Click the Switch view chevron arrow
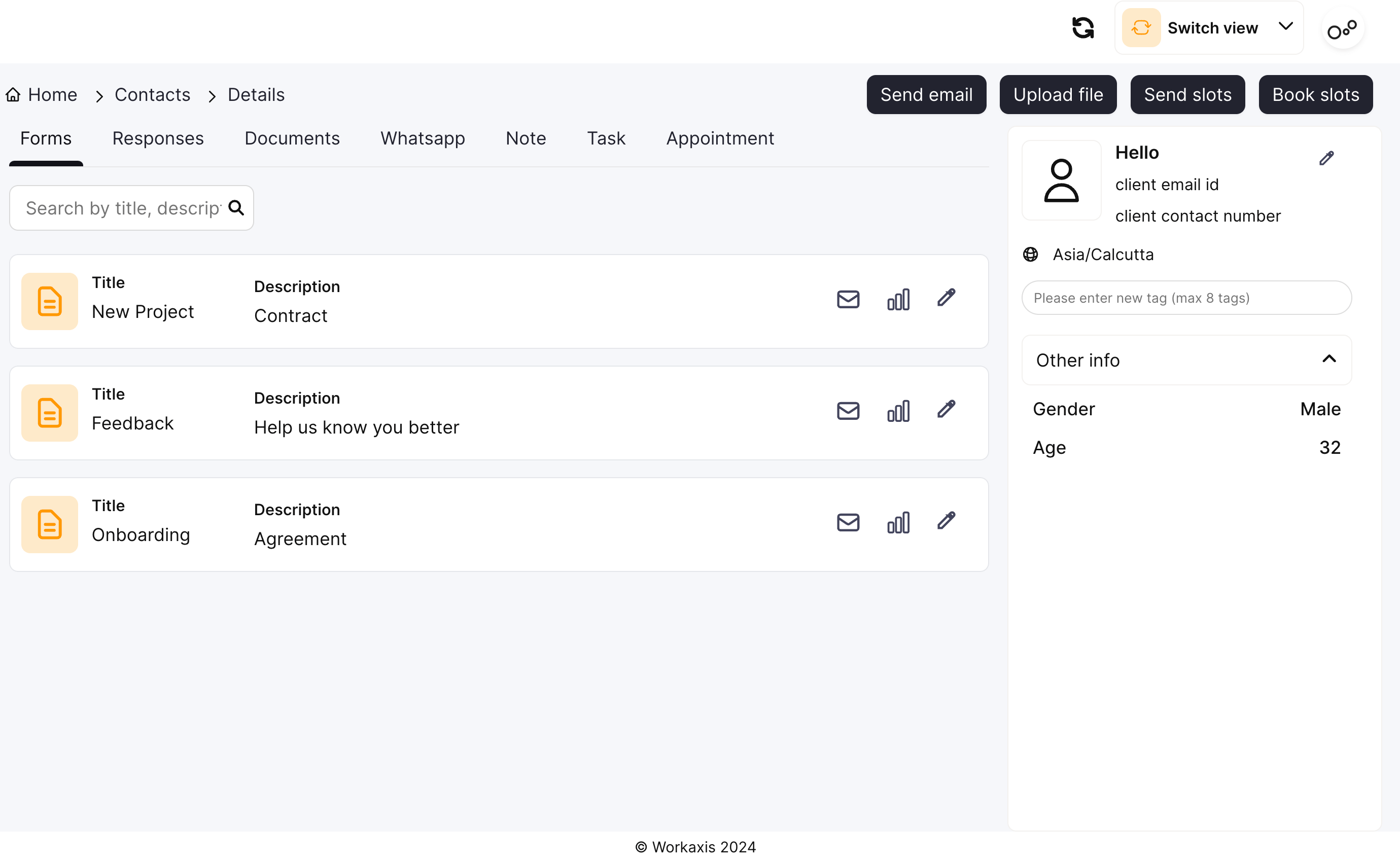The image size is (1400, 862). pos(1286,27)
